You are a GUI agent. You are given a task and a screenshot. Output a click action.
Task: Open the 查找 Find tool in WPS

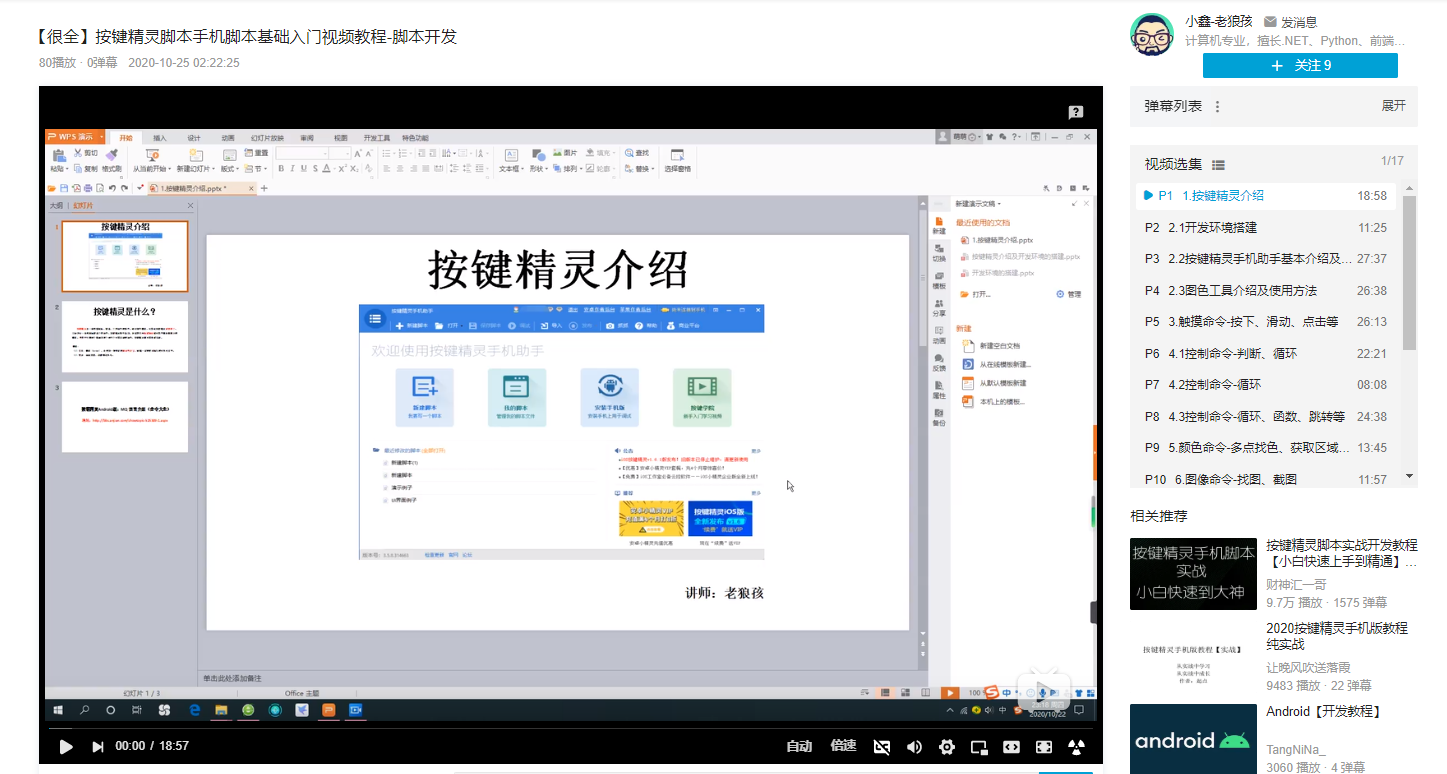point(637,152)
